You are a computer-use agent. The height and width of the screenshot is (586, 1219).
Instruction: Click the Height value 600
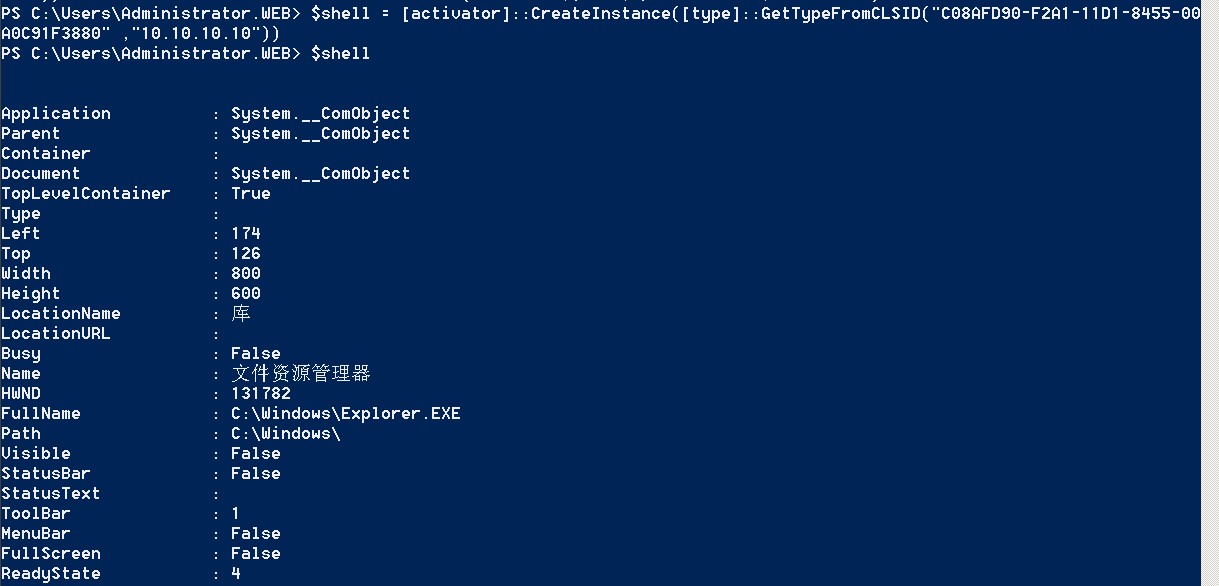click(x=246, y=293)
